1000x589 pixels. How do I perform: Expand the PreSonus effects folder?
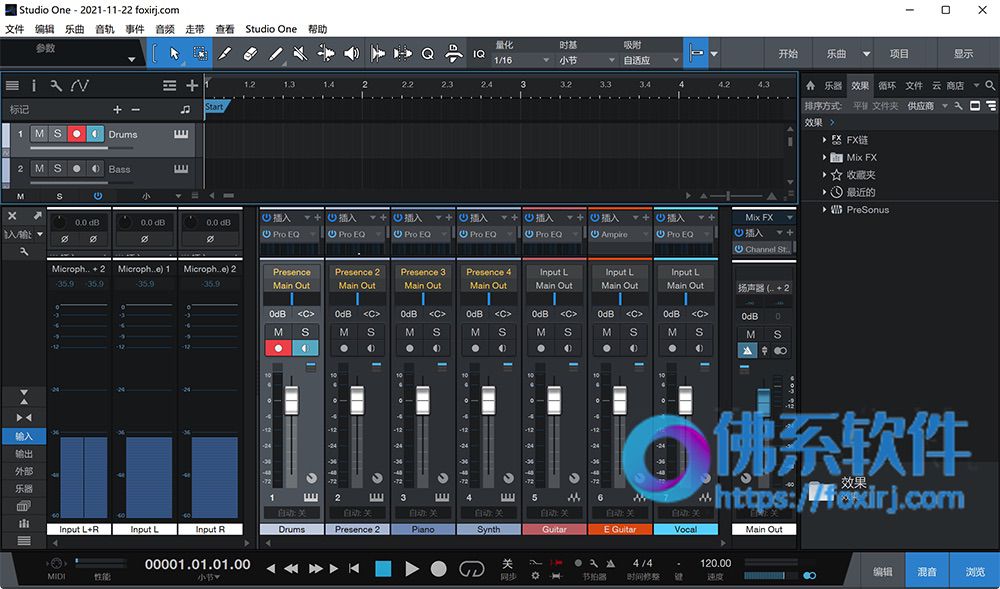pyautogui.click(x=824, y=209)
